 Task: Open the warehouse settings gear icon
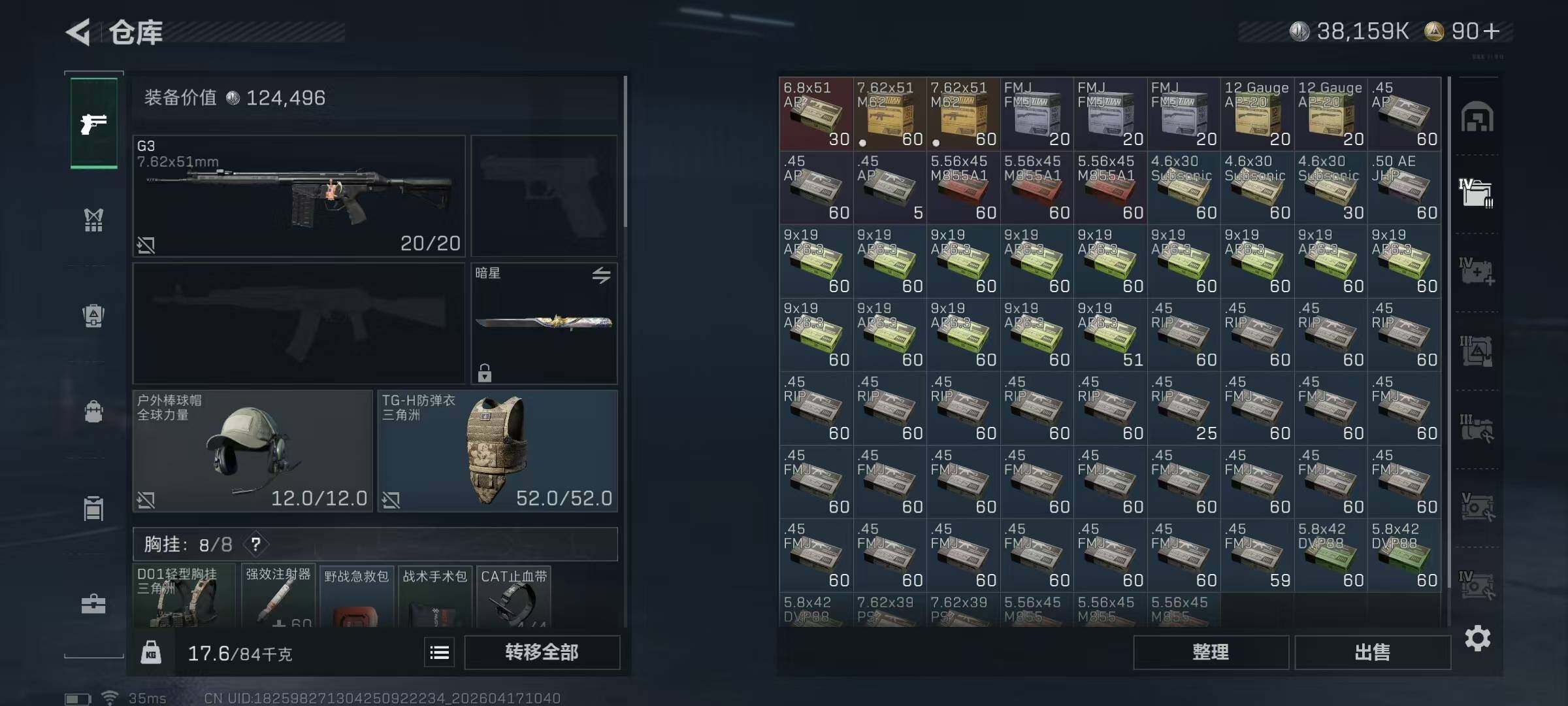(x=1477, y=638)
